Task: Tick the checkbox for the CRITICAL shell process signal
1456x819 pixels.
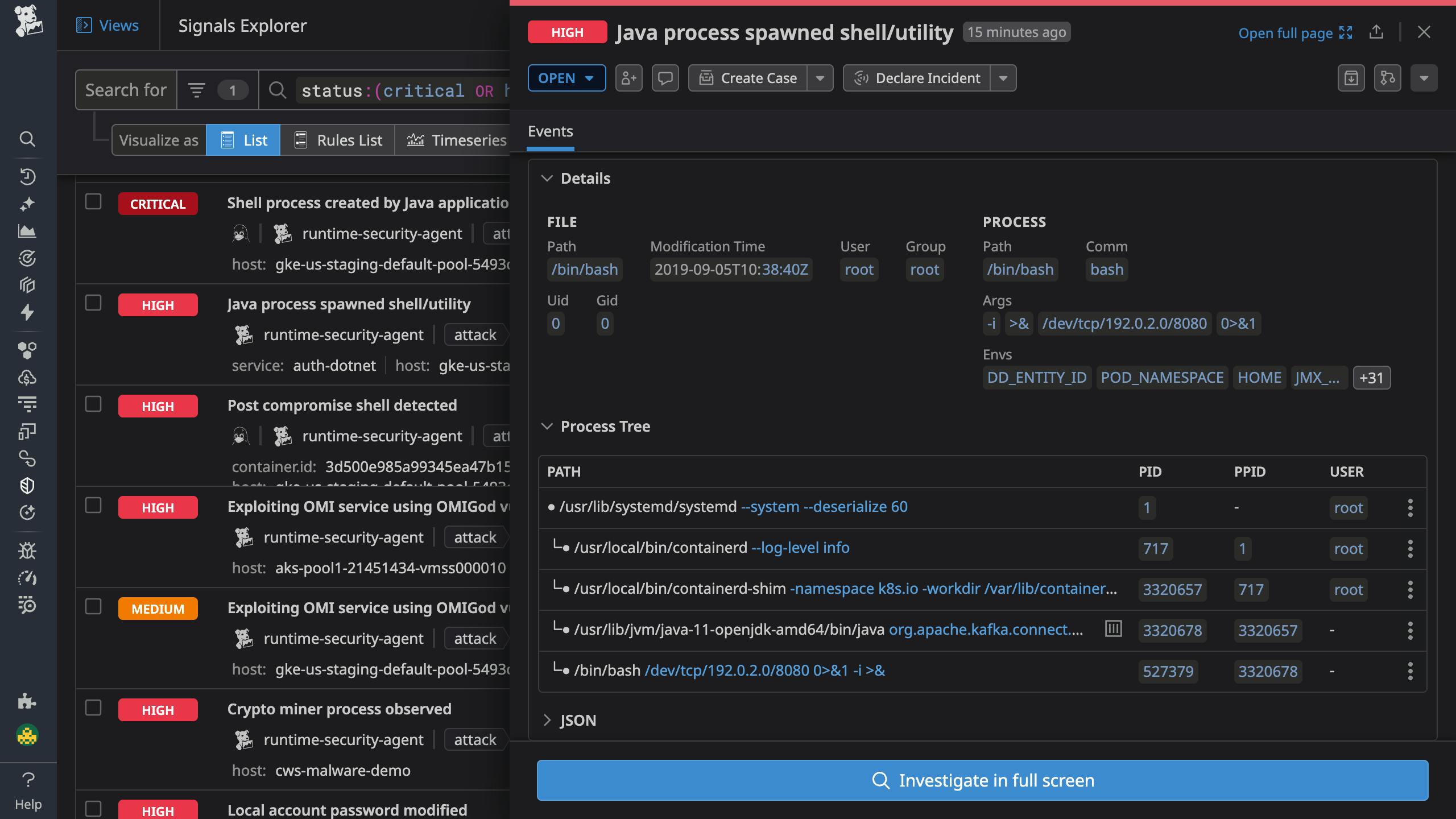Action: [93, 201]
